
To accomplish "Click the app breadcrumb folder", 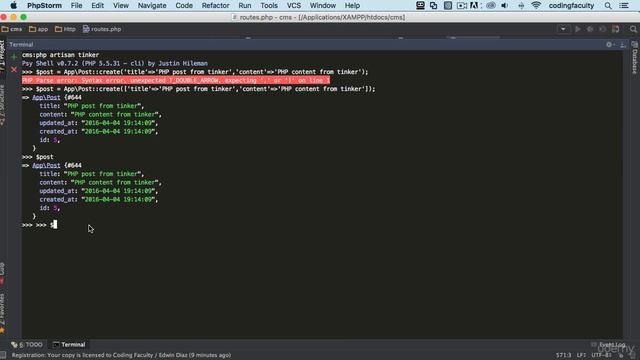I will coord(39,29).
